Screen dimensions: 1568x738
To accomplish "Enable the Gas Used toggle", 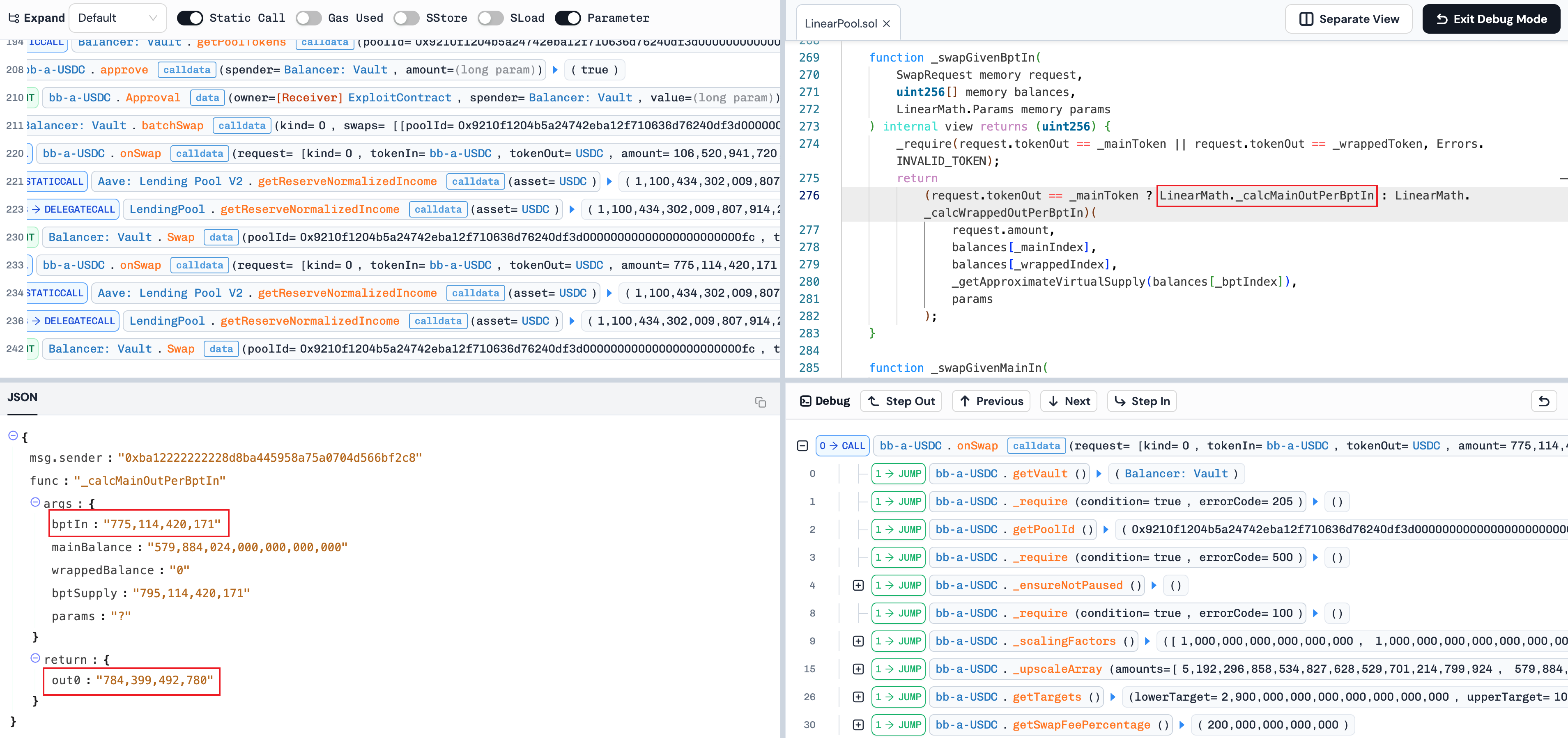I will [x=308, y=18].
